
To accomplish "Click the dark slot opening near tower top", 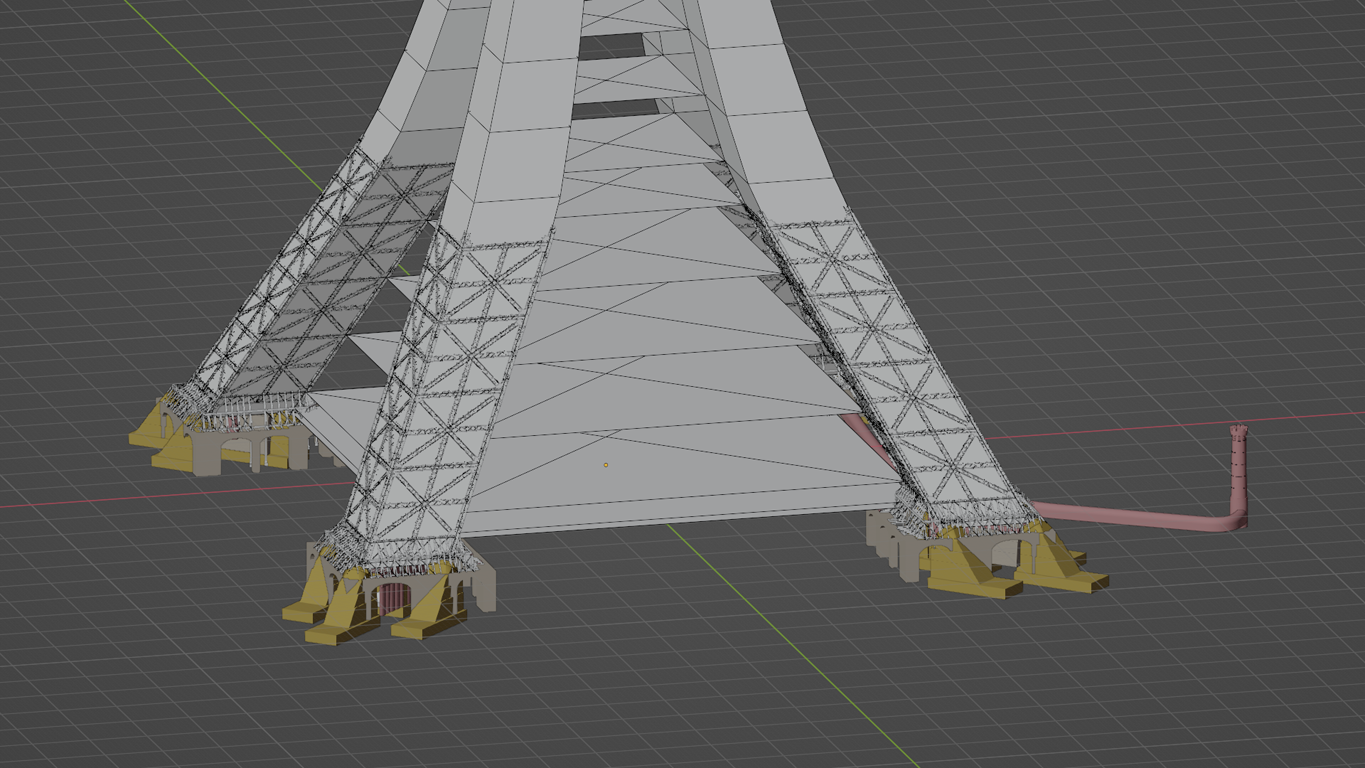I will coord(612,43).
